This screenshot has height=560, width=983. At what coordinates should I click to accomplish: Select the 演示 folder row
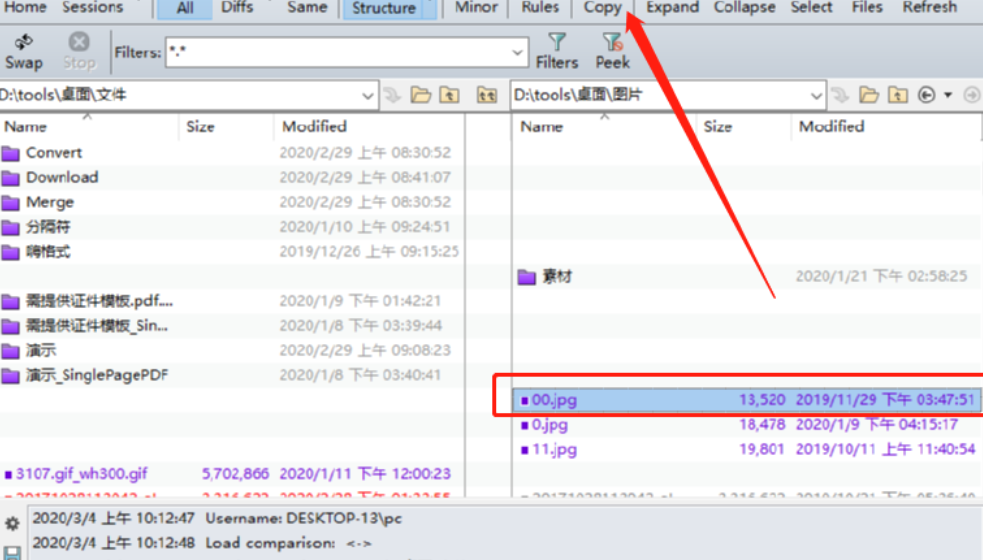pyautogui.click(x=232, y=351)
